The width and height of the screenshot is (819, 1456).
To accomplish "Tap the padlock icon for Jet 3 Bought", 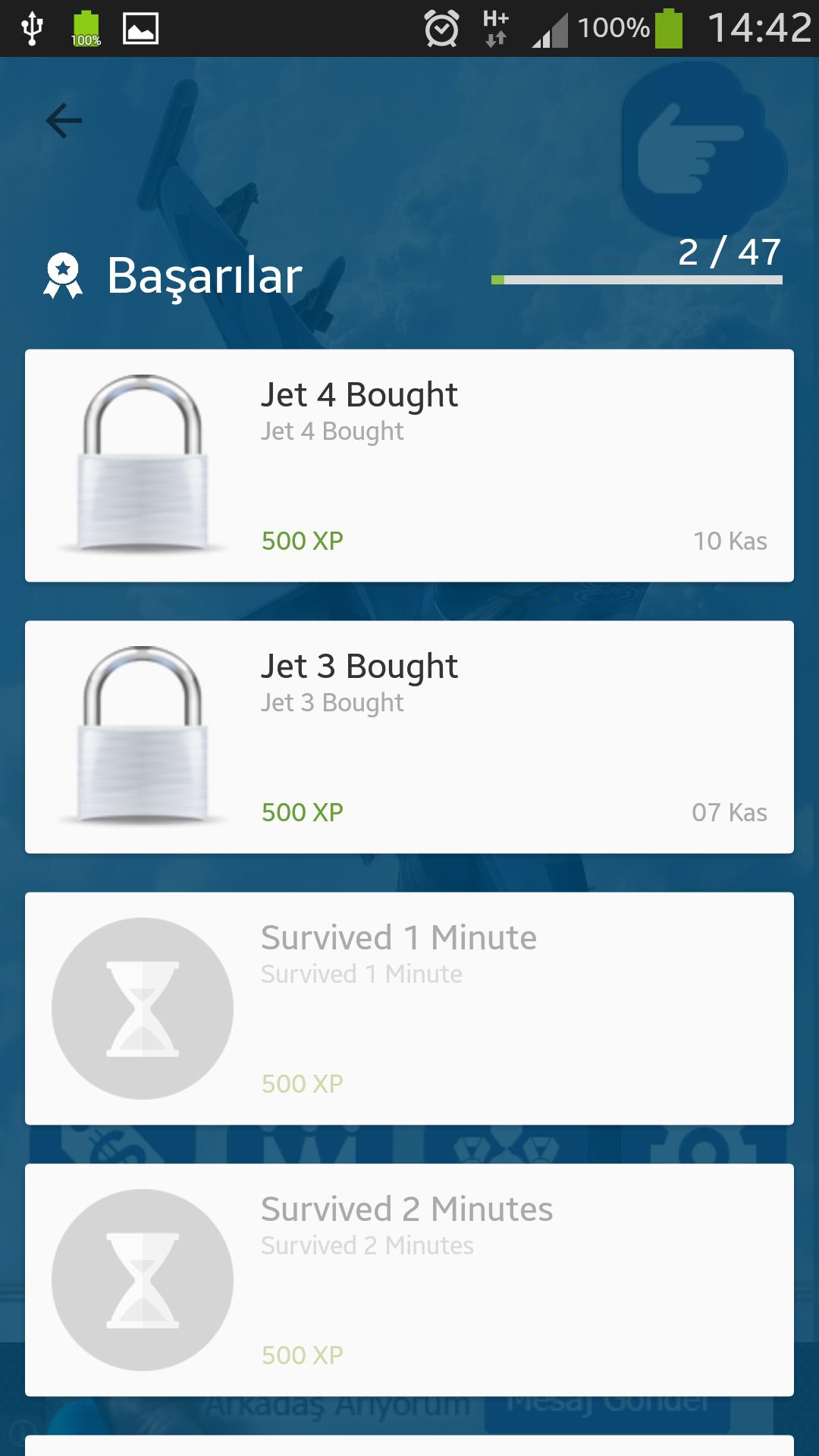I will click(143, 735).
